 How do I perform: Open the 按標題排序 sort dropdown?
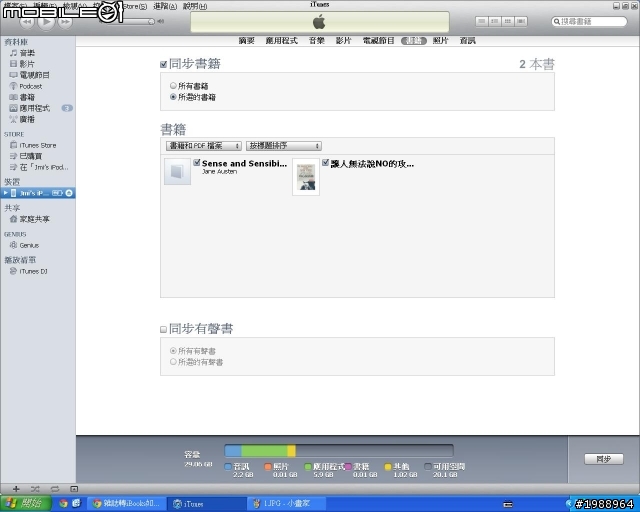tap(284, 146)
